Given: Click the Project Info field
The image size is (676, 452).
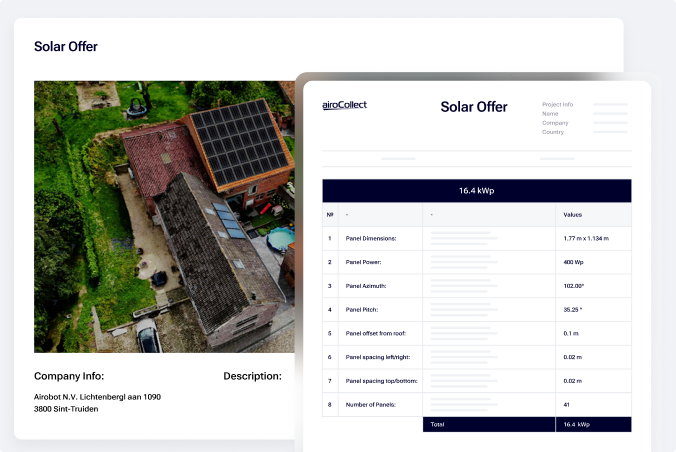Looking at the screenshot, I should click(x=558, y=104).
